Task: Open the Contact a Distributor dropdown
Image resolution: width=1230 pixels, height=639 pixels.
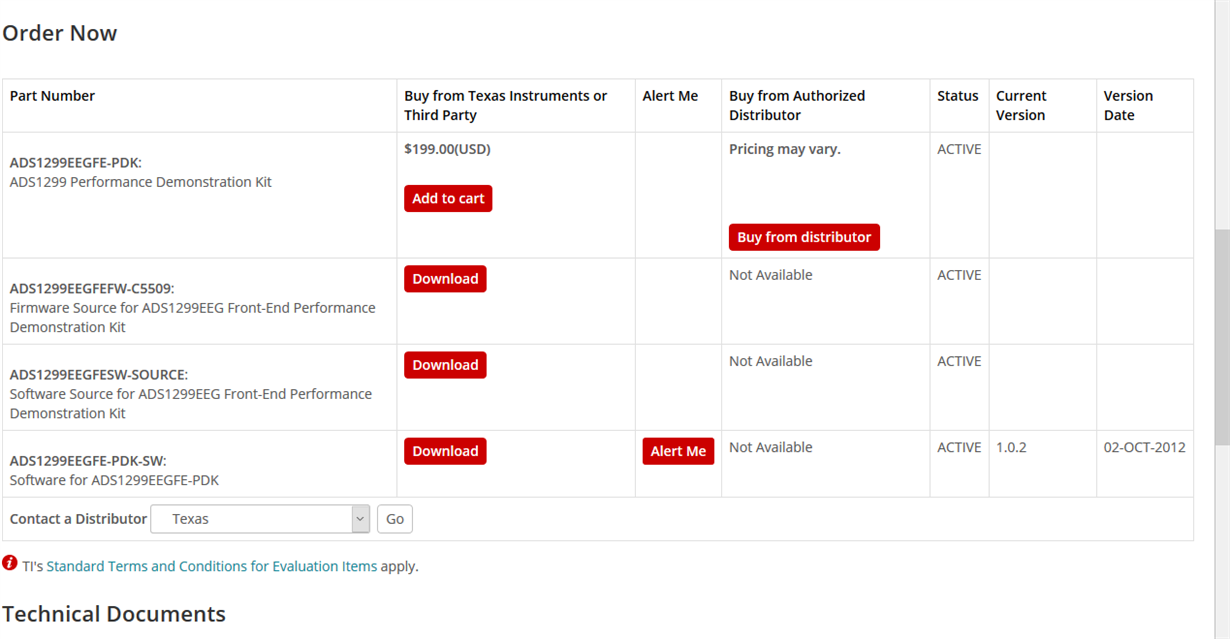Action: point(260,519)
